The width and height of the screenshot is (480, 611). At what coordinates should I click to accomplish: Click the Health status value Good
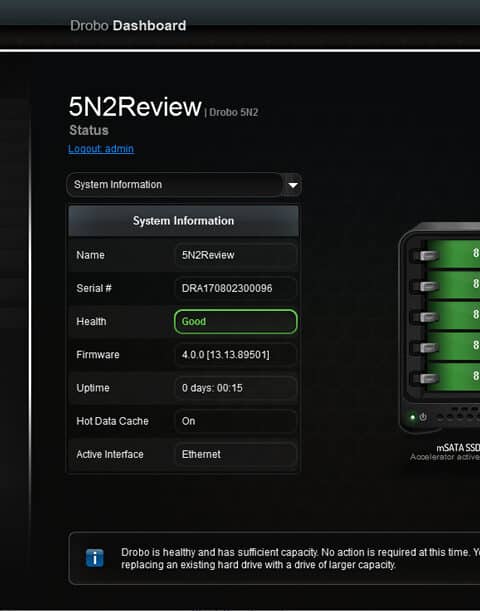point(235,321)
